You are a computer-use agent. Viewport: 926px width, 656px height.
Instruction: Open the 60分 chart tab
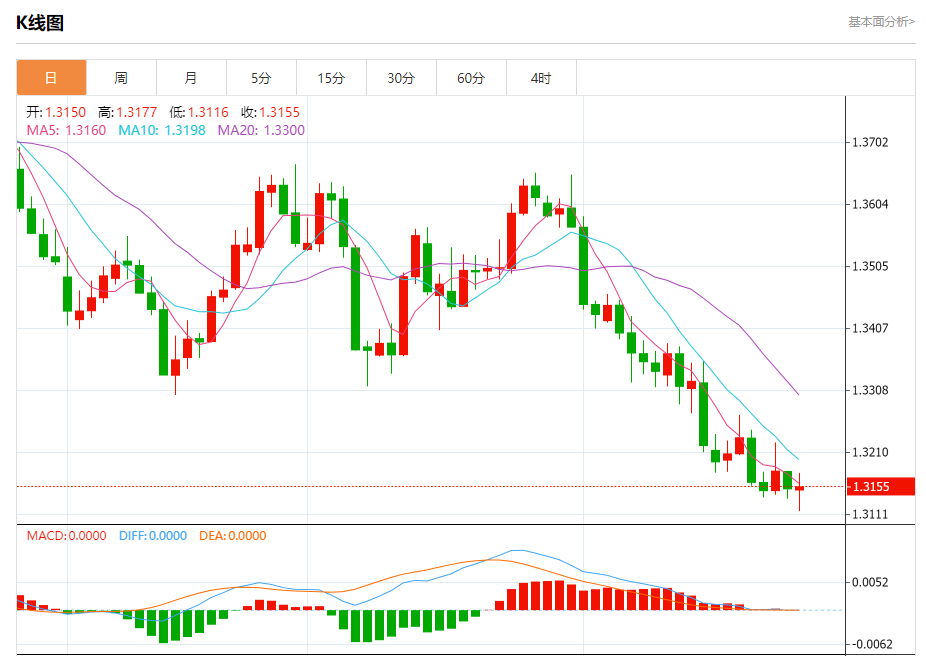471,77
